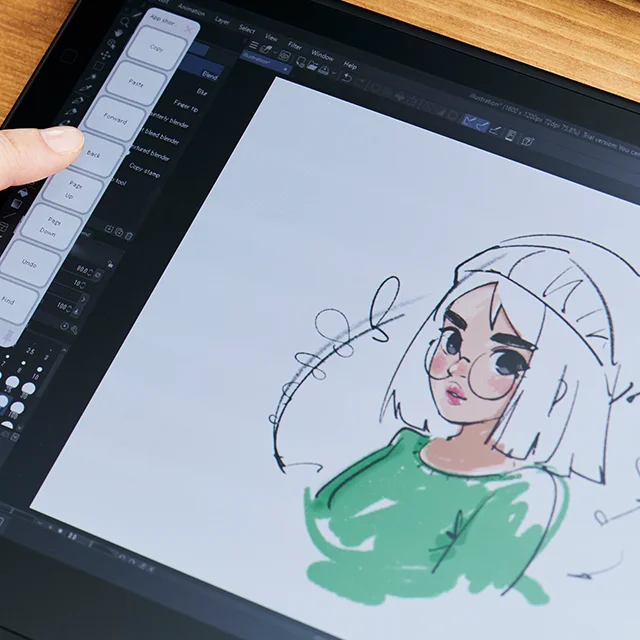This screenshot has width=640, height=640.
Task: Open the Help menu
Action: [350, 65]
